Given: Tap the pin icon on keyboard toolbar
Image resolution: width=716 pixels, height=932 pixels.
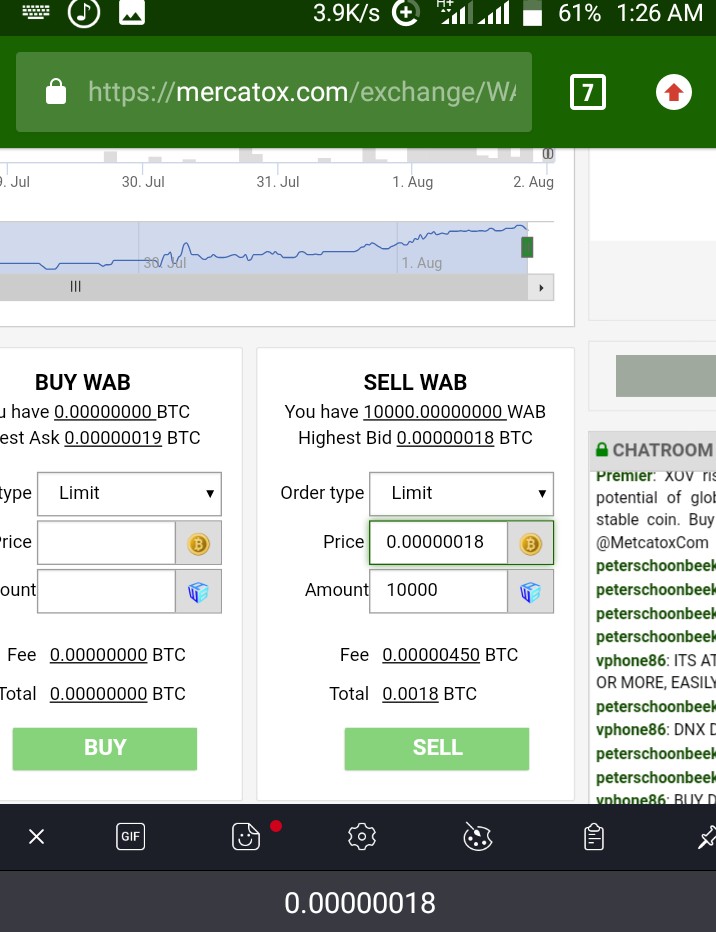Looking at the screenshot, I should 706,837.
